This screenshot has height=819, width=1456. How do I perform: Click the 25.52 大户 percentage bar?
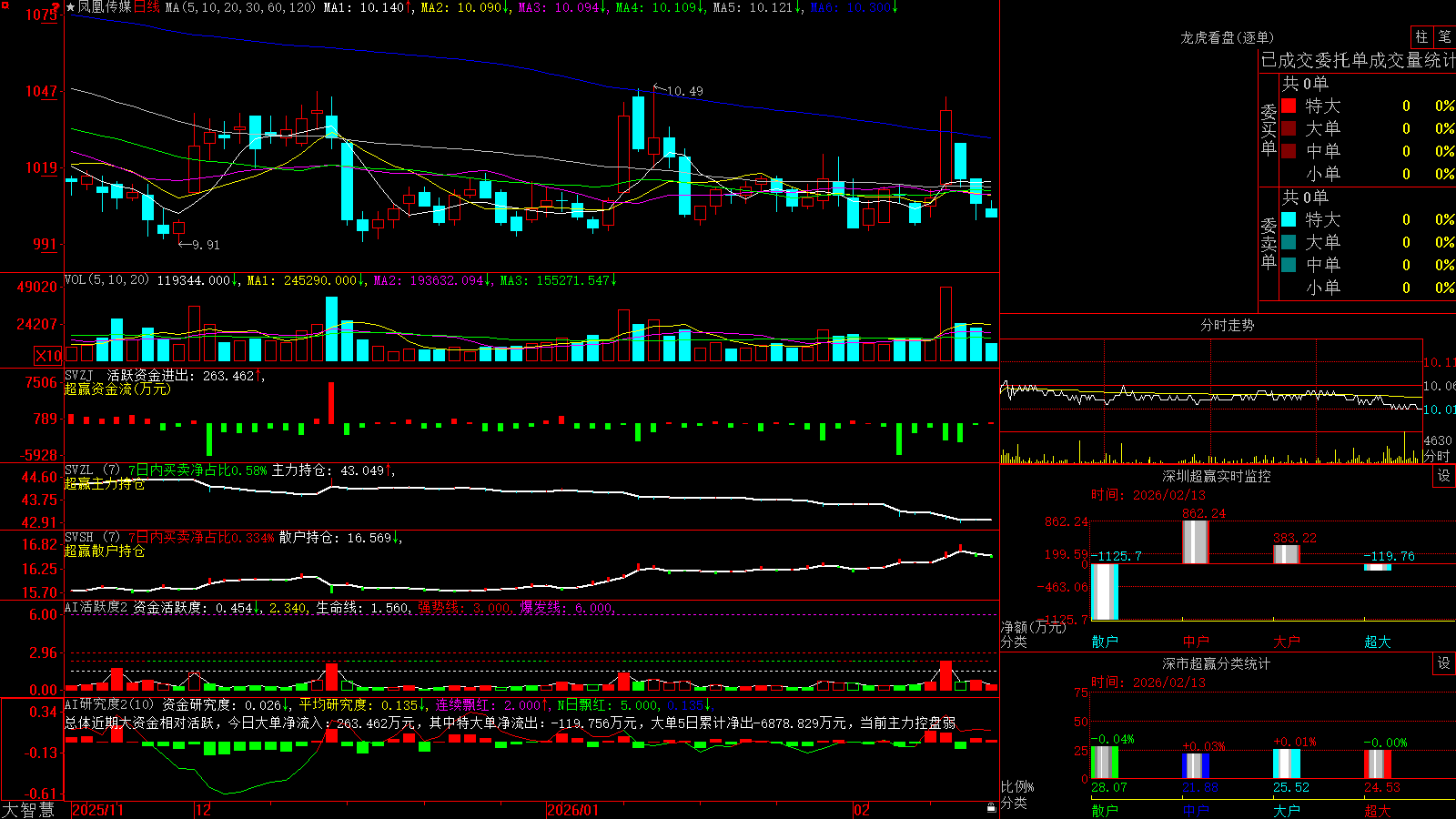coord(1287,764)
